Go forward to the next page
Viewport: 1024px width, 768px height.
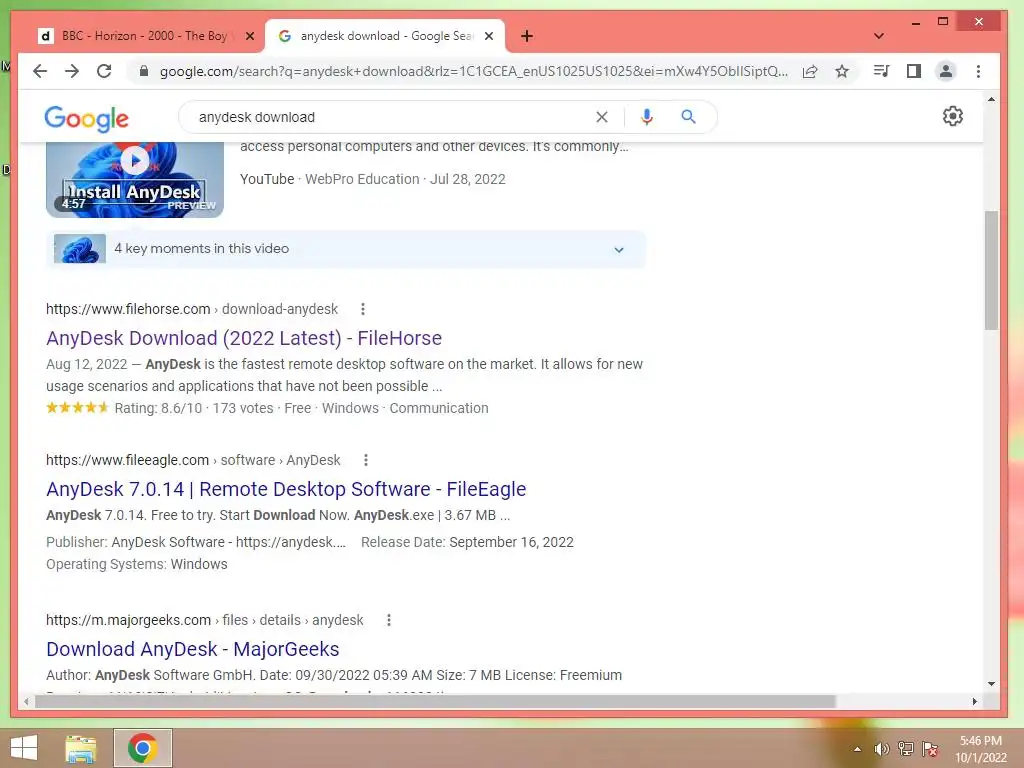tap(72, 71)
